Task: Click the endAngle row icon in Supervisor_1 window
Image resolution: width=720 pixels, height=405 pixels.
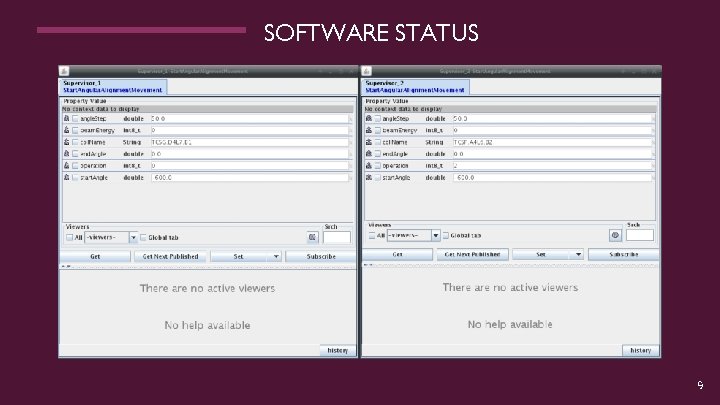Action: pyautogui.click(x=67, y=154)
